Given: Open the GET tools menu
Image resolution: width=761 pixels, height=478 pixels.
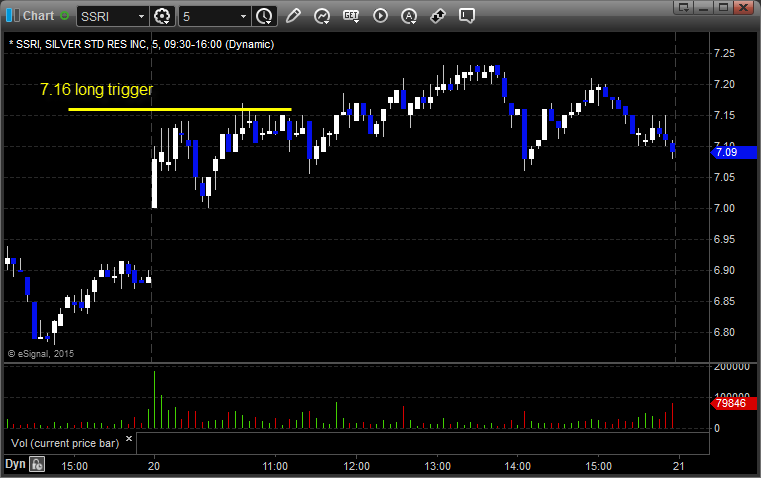Looking at the screenshot, I should (x=351, y=16).
